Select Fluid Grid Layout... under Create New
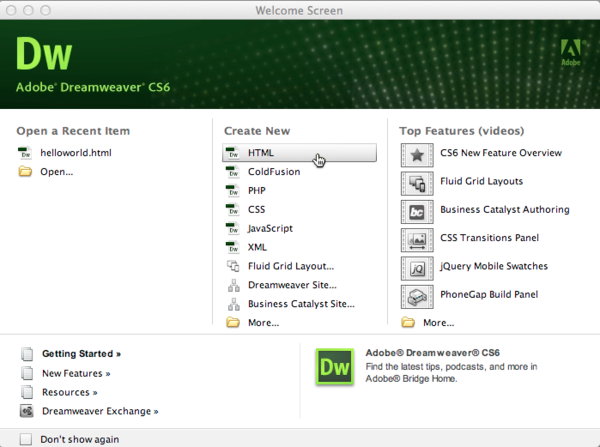Screen dimensions: 600x447 (290, 266)
